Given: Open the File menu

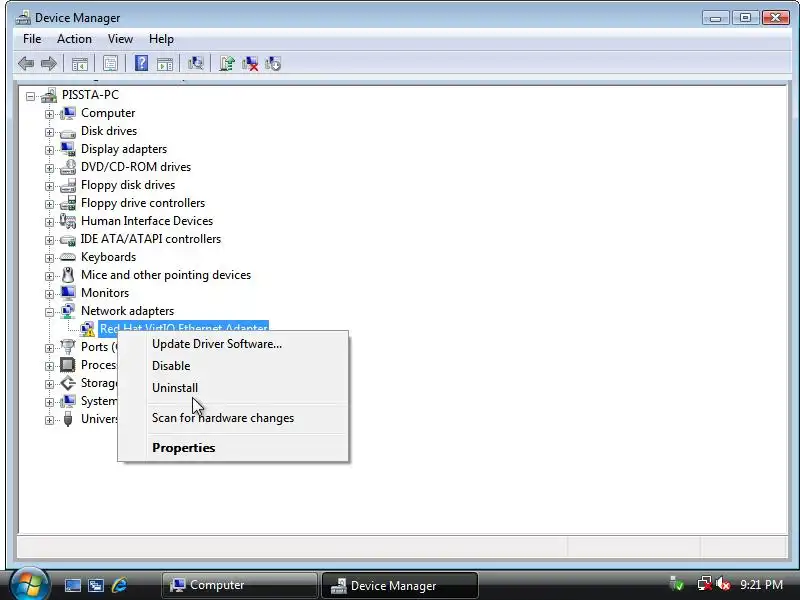Looking at the screenshot, I should pyautogui.click(x=32, y=39).
